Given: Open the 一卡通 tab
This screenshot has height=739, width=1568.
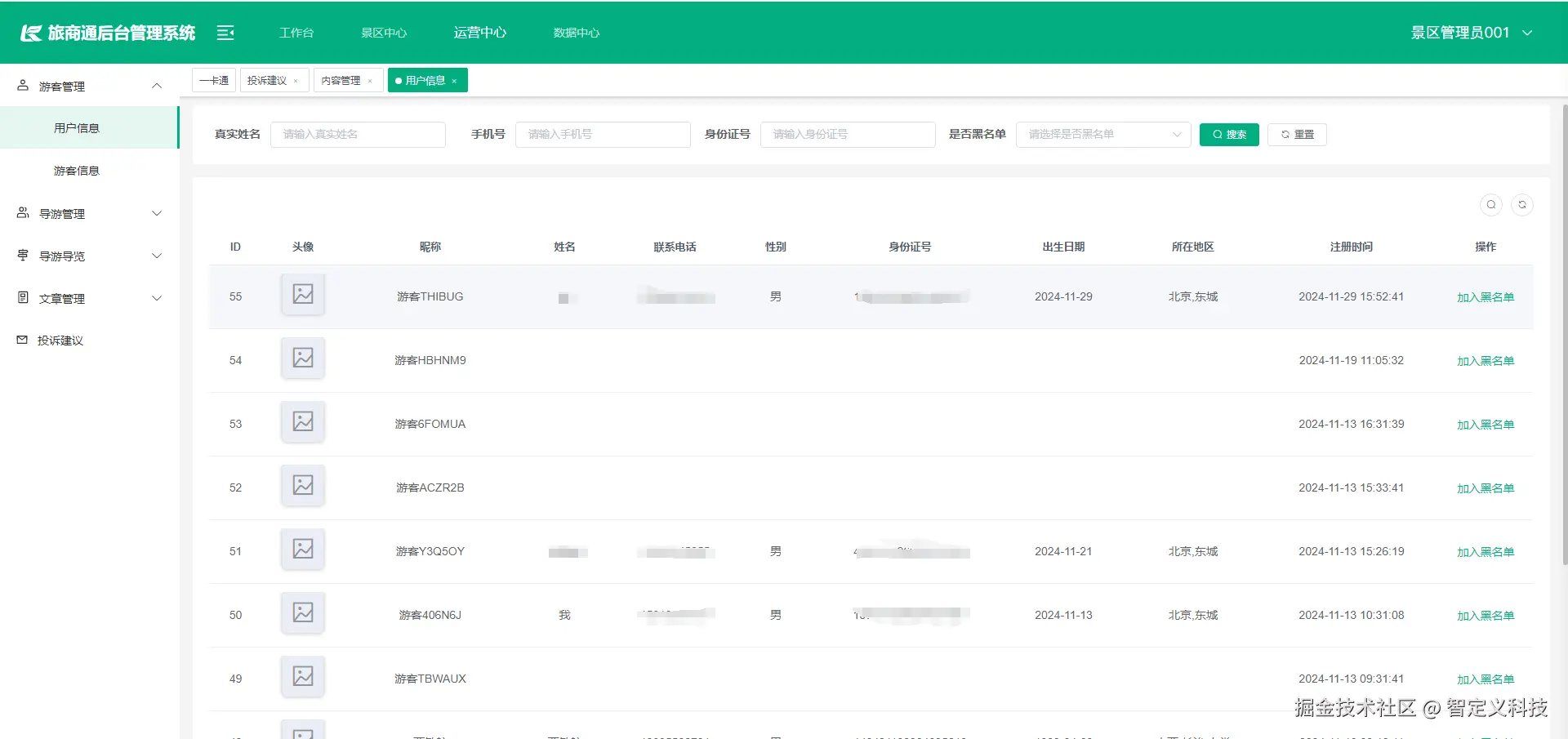Looking at the screenshot, I should (214, 80).
